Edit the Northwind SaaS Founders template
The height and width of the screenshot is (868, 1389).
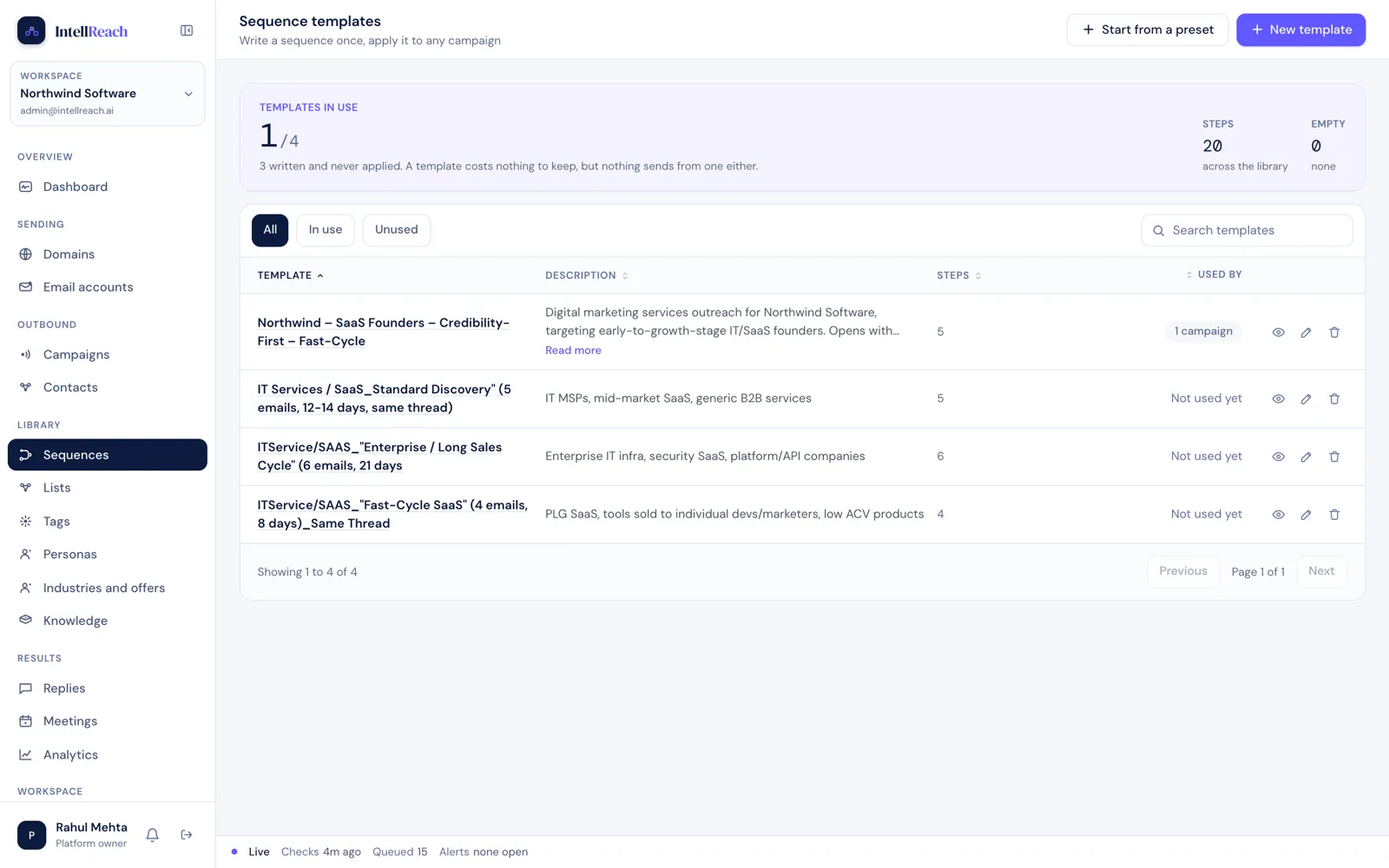[1306, 332]
